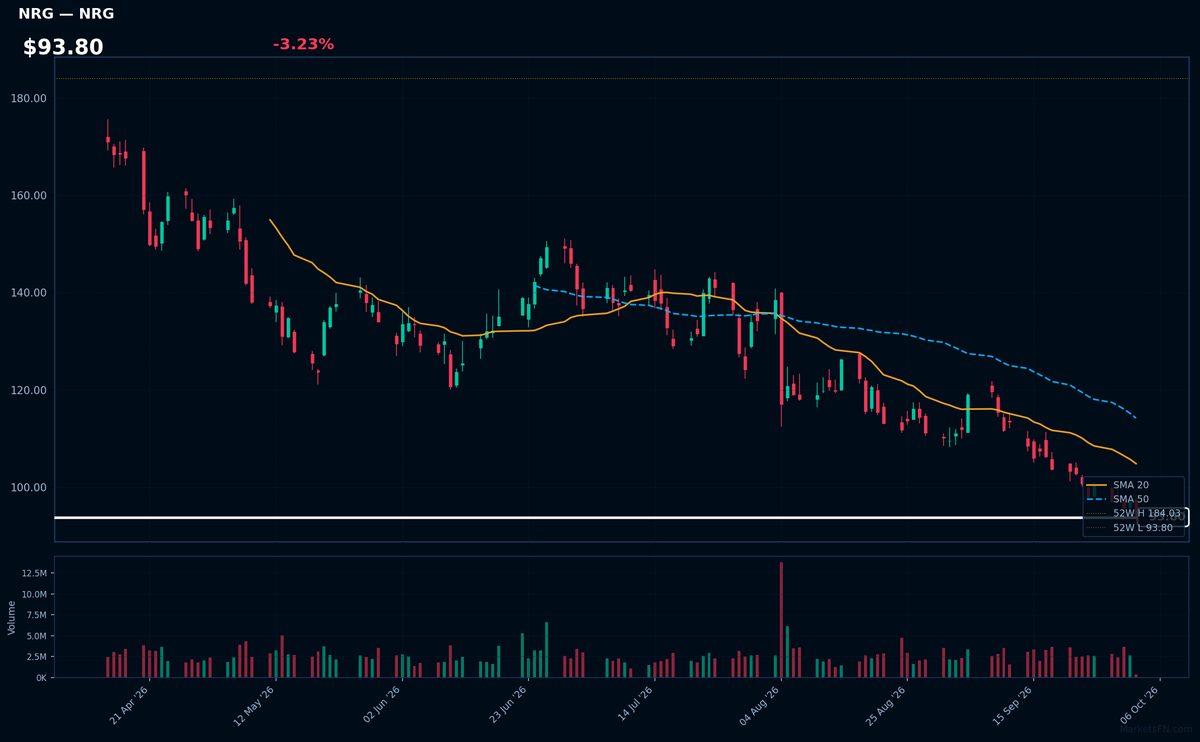The width and height of the screenshot is (1200, 742).
Task: Click the tallest red volume bar
Action: [x=781, y=620]
